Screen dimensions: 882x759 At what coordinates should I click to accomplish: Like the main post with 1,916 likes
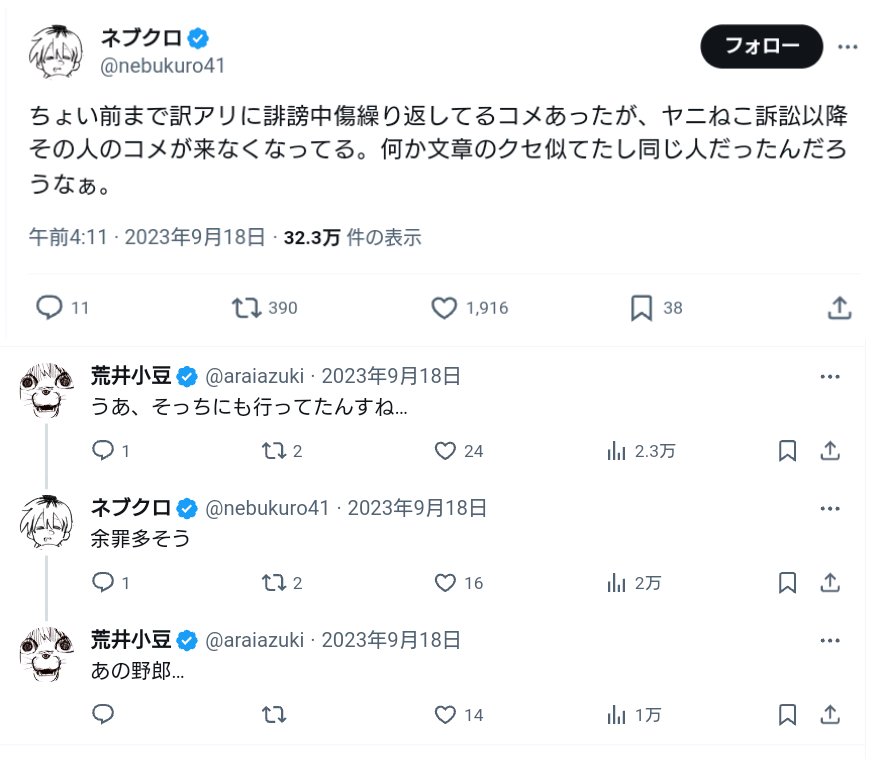[x=444, y=308]
